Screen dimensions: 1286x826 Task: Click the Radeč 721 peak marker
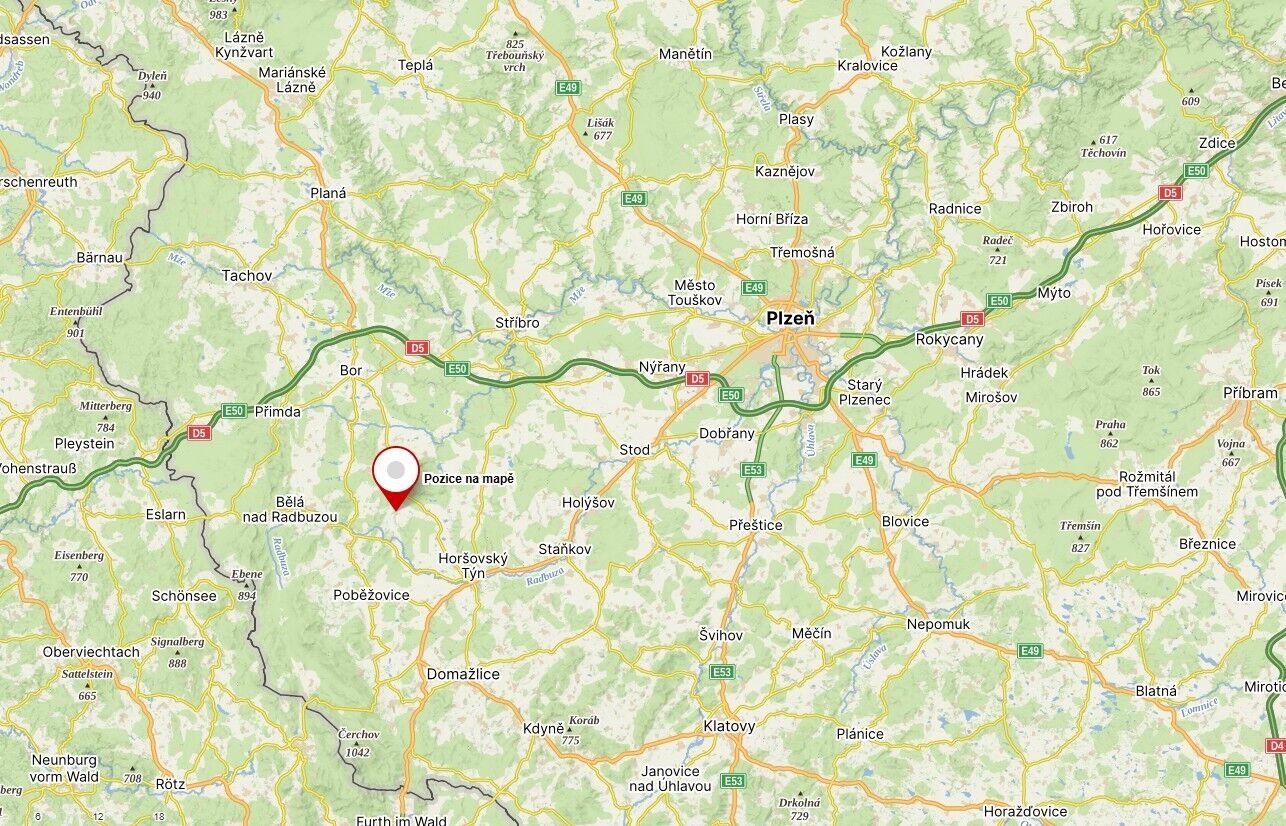(997, 250)
